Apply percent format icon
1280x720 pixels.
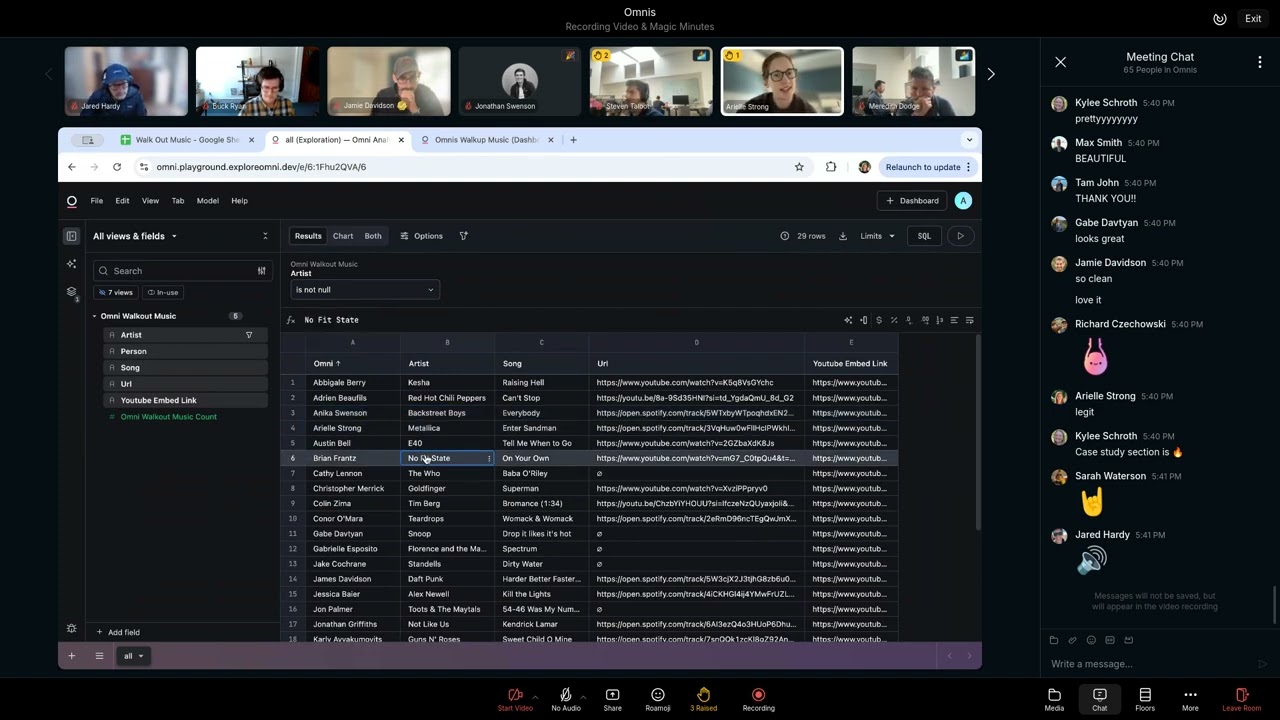[x=894, y=320]
